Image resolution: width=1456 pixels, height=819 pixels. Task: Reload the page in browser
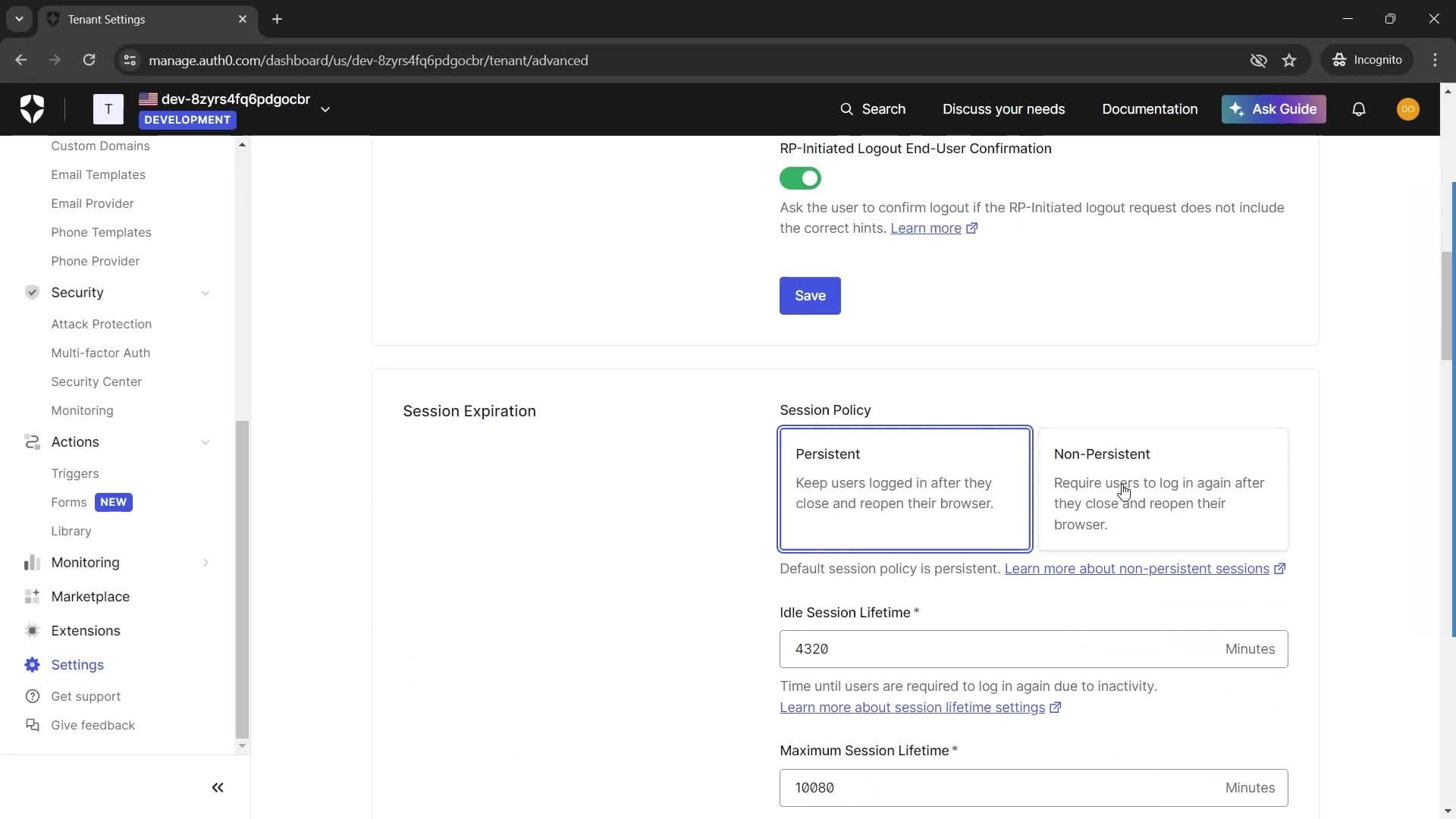click(89, 60)
